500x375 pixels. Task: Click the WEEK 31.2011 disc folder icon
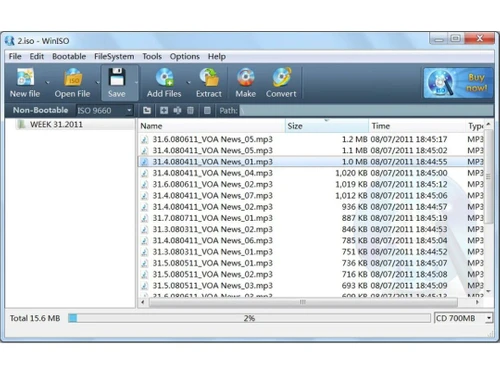[x=22, y=125]
